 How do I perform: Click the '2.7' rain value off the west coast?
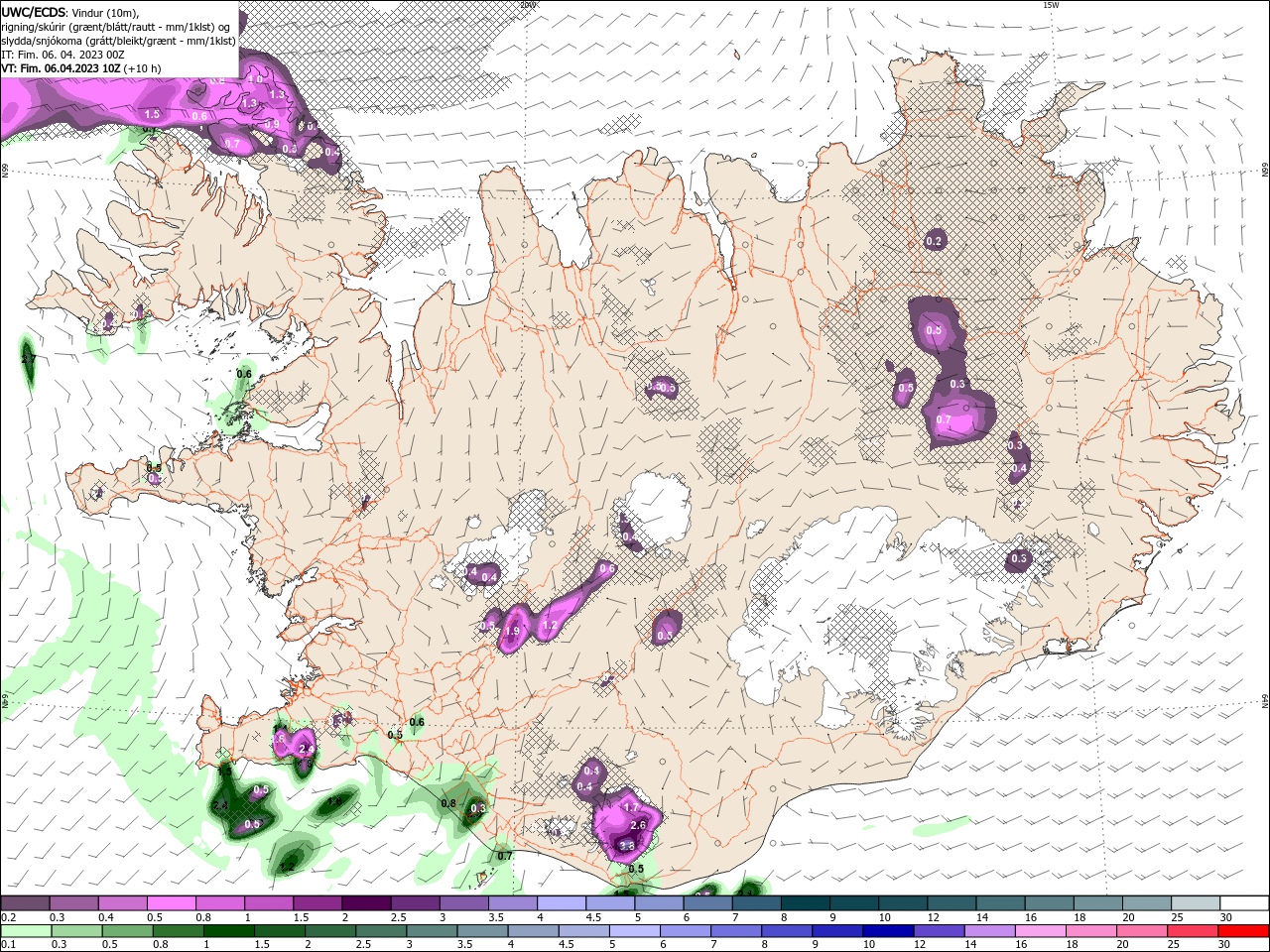coord(28,358)
